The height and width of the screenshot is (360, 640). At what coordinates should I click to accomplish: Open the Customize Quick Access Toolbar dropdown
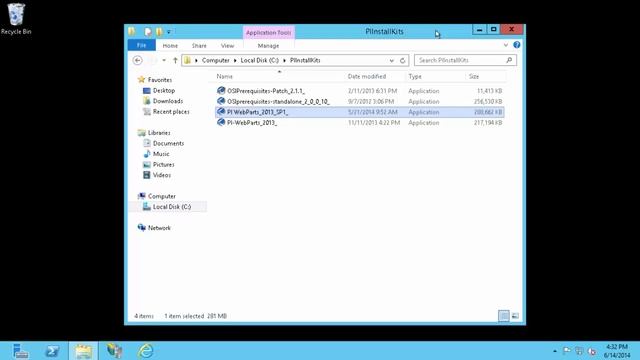169,32
